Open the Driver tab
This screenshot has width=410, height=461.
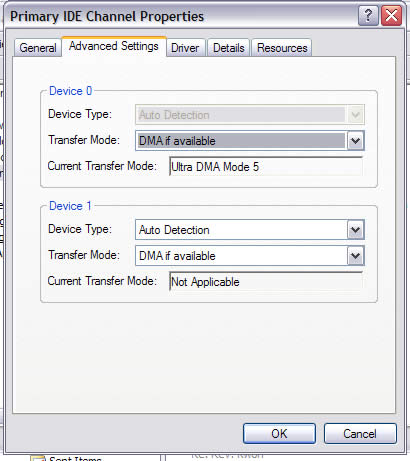185,48
